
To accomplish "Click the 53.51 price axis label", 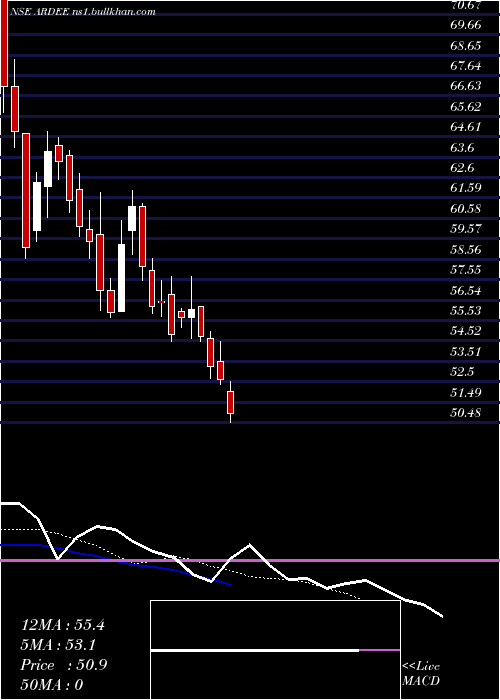I will pyautogui.click(x=466, y=351).
